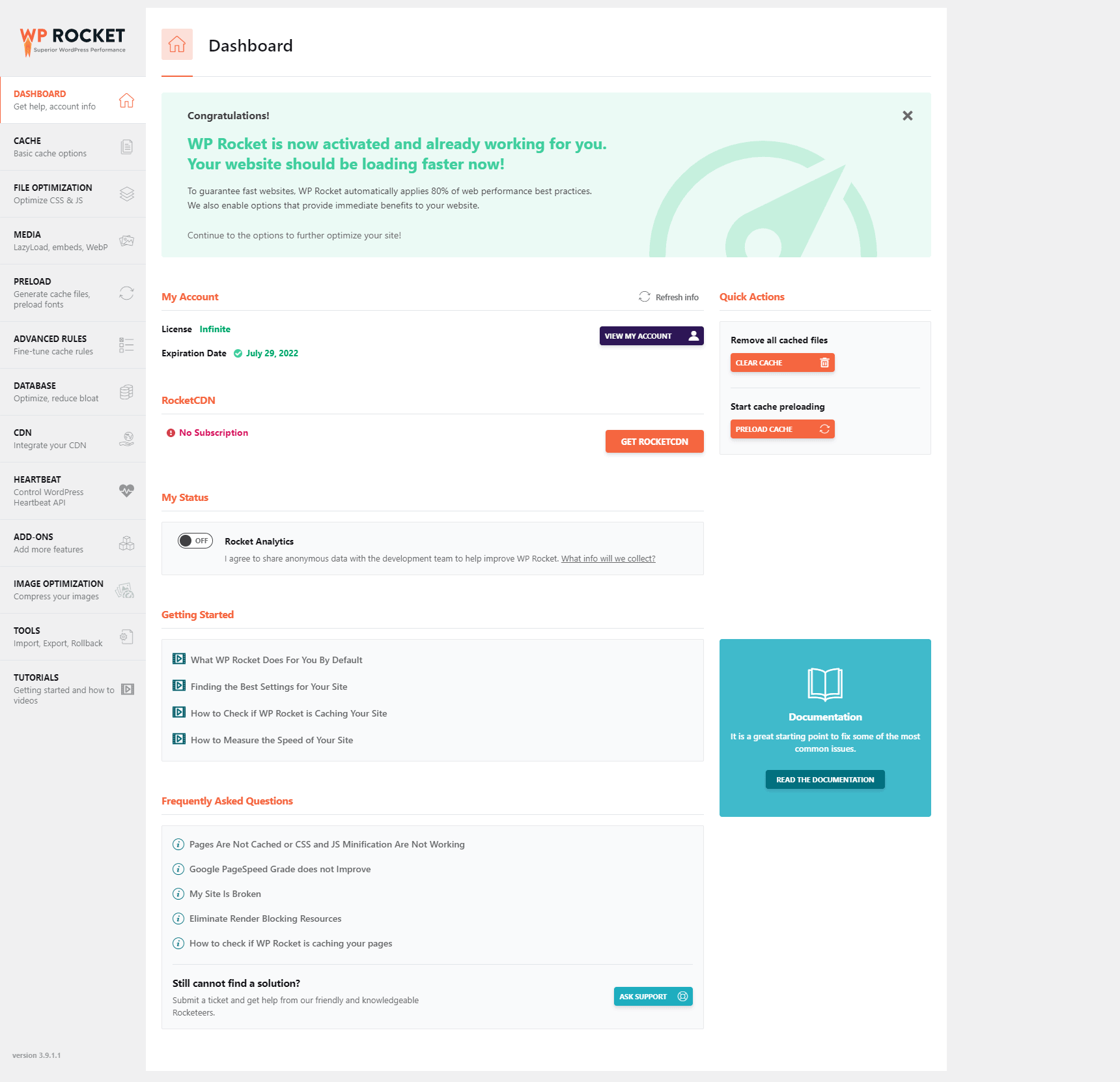Click the Database stack icon in sidebar
1120x1082 pixels.
(x=127, y=392)
